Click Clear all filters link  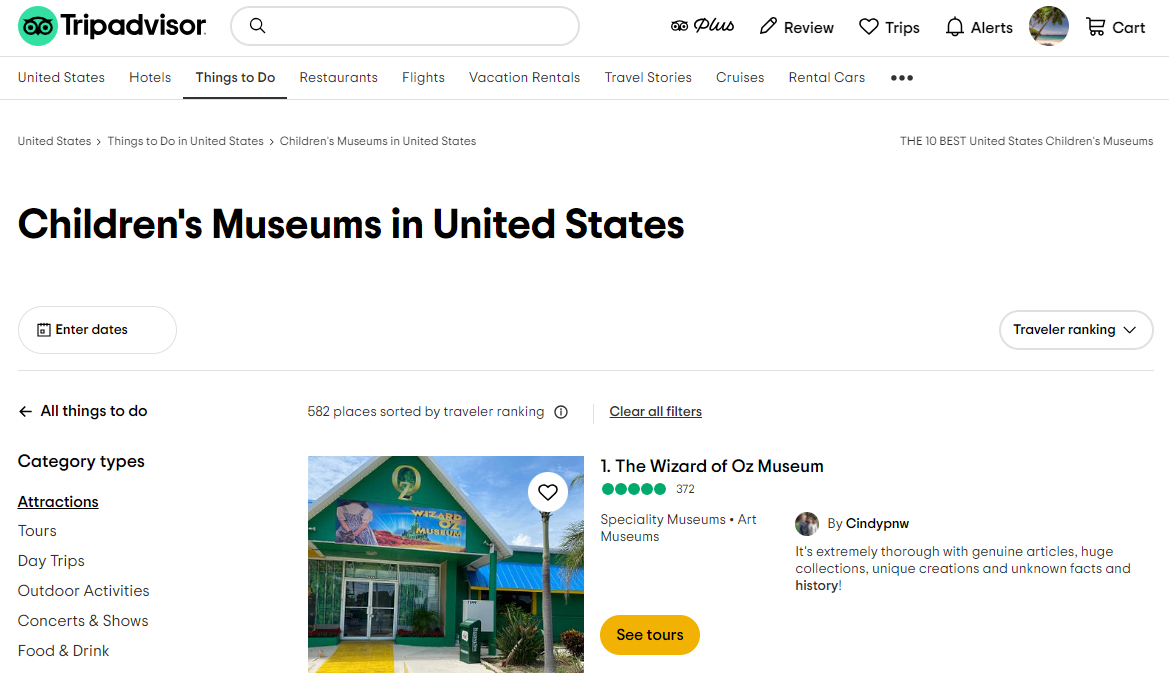[656, 412]
